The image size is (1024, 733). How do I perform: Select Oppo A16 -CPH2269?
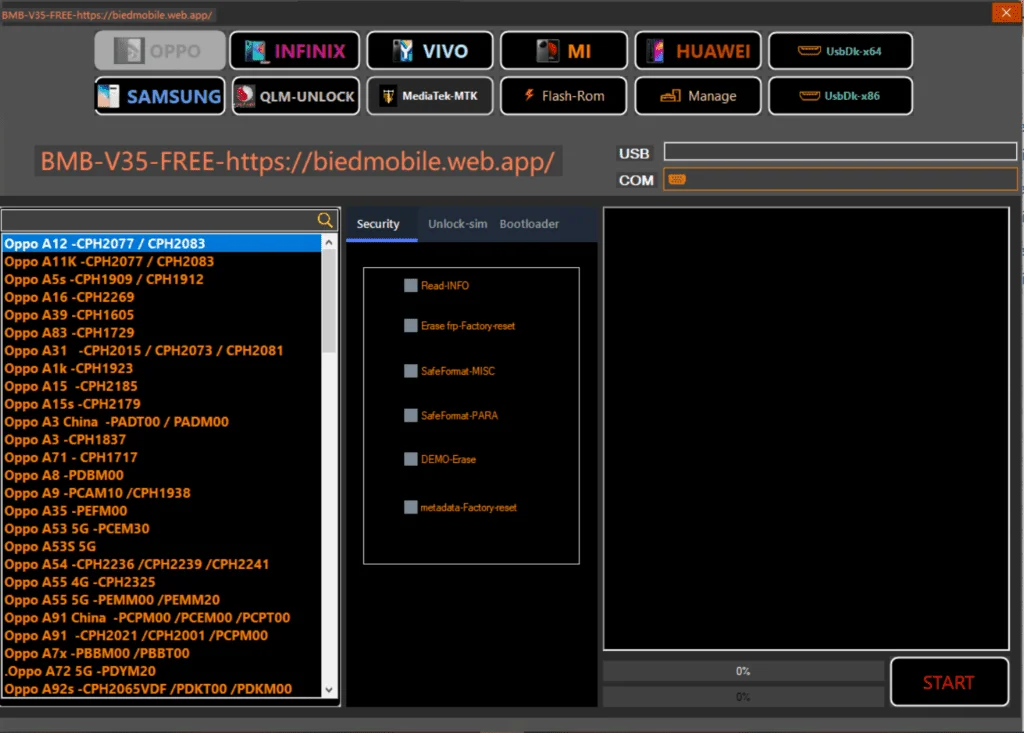(x=162, y=297)
